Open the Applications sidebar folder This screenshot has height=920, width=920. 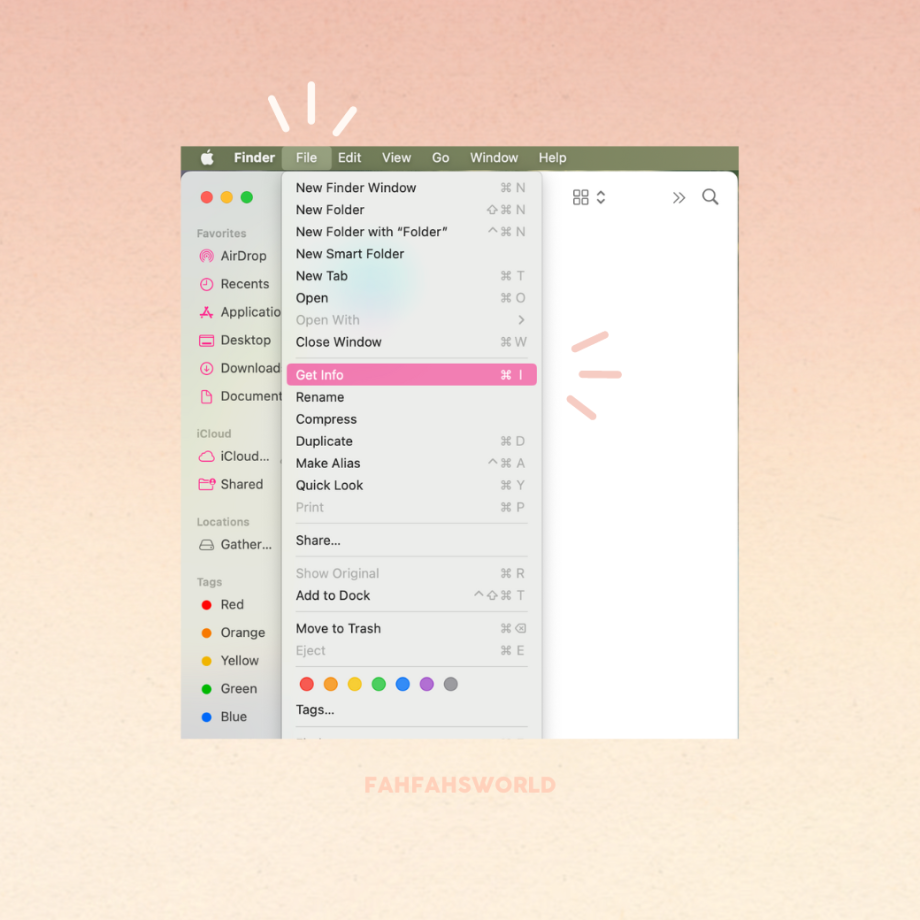coord(245,312)
